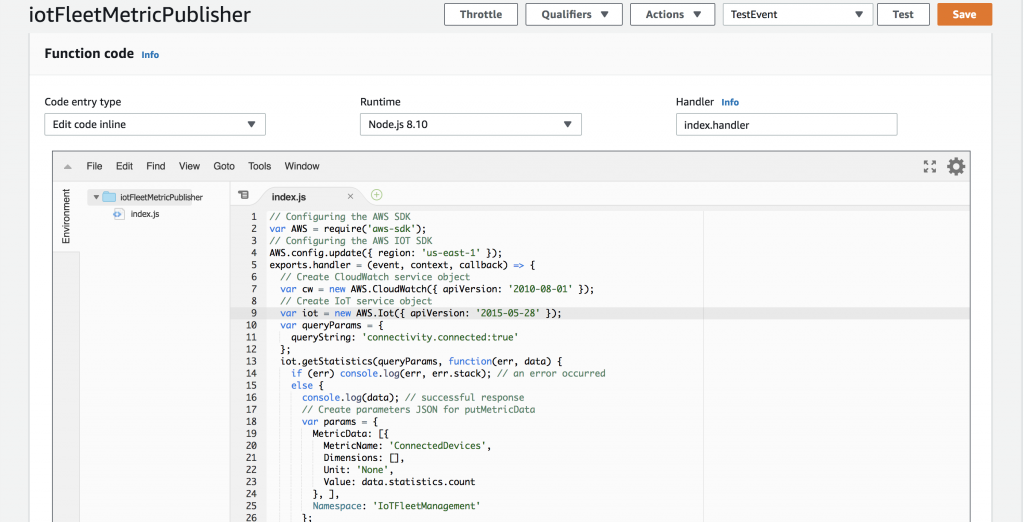Open the Runtime Node.js 8.10 dropdown
The width and height of the screenshot is (1024, 522).
click(470, 124)
